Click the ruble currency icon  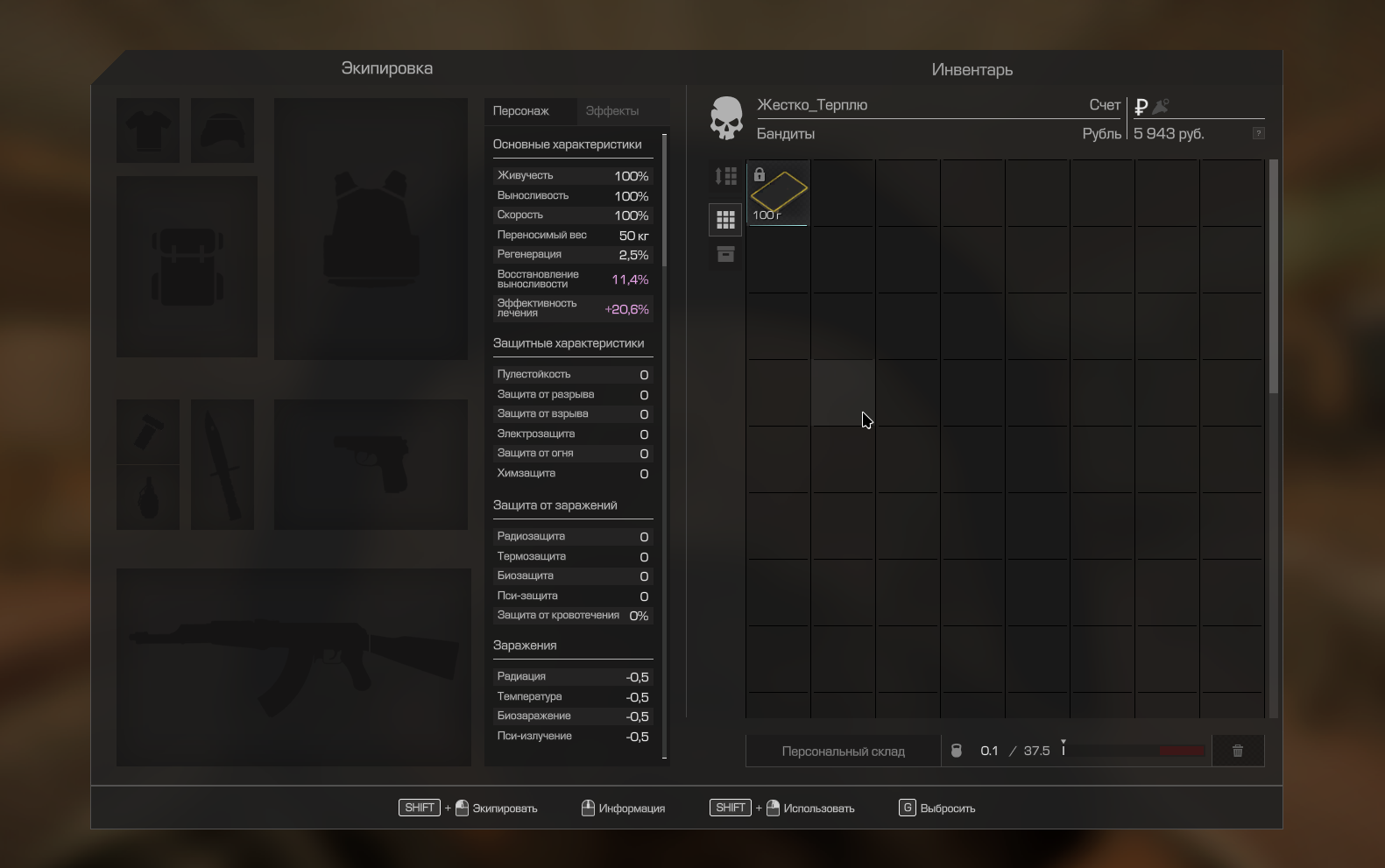[1141, 107]
